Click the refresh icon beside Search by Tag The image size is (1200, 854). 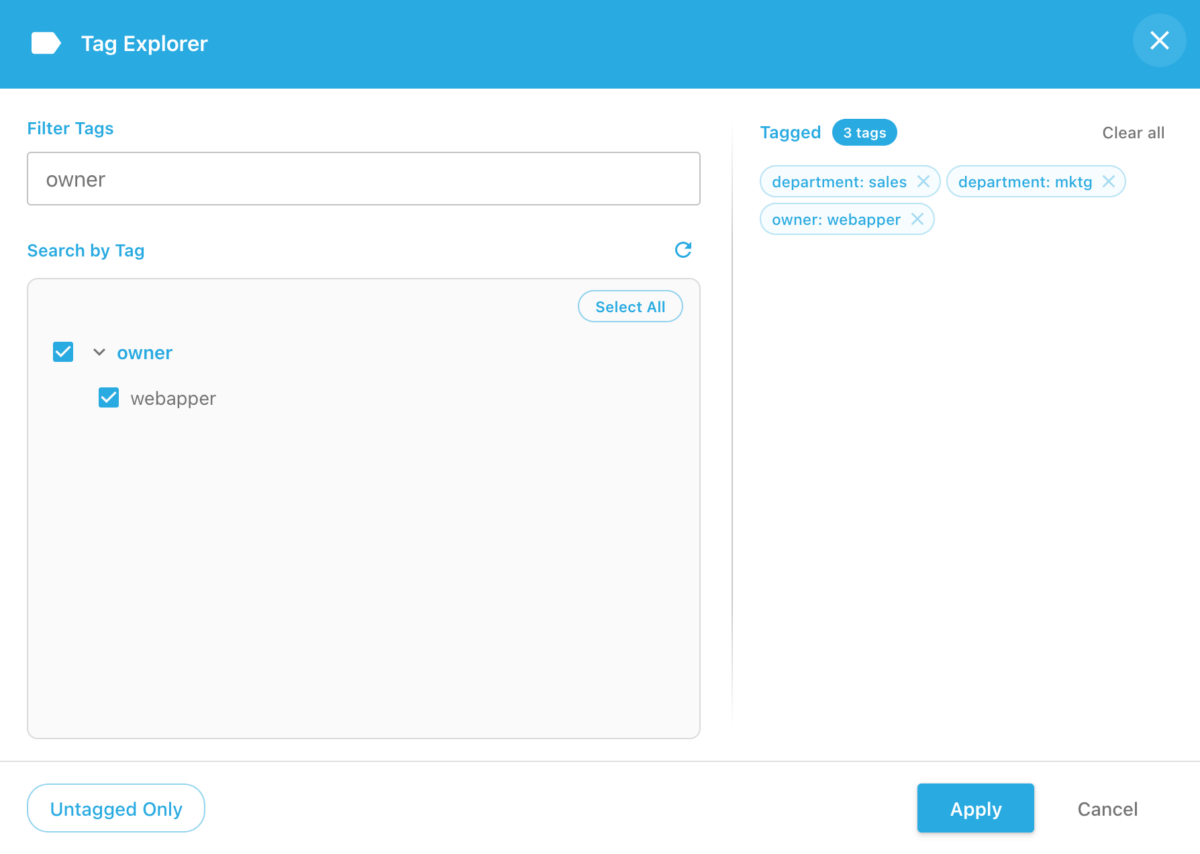[683, 250]
